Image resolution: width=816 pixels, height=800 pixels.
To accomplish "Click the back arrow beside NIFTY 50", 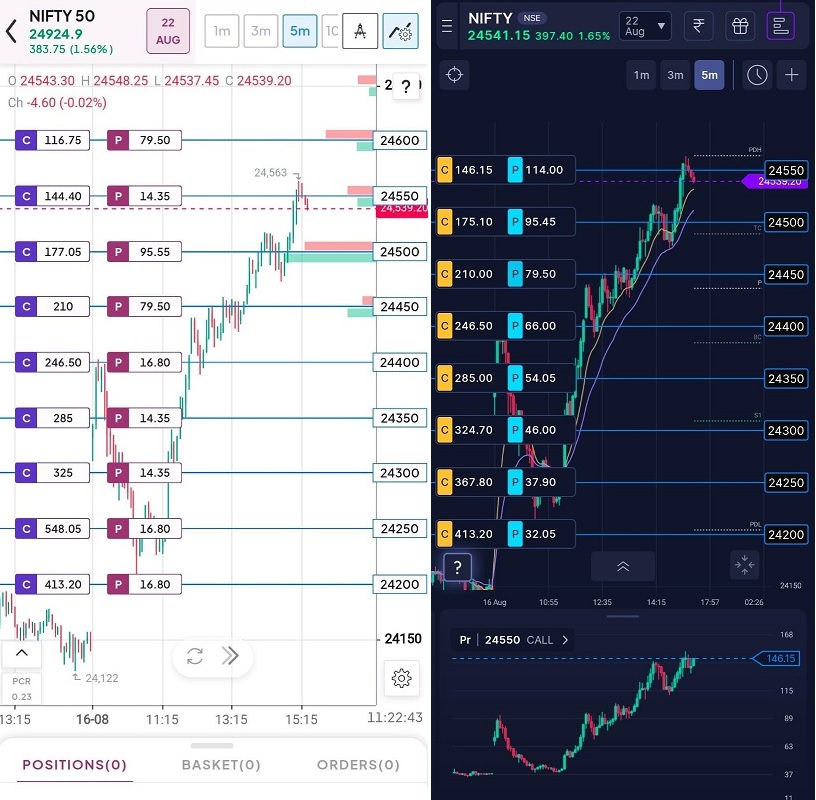I will click(x=12, y=31).
